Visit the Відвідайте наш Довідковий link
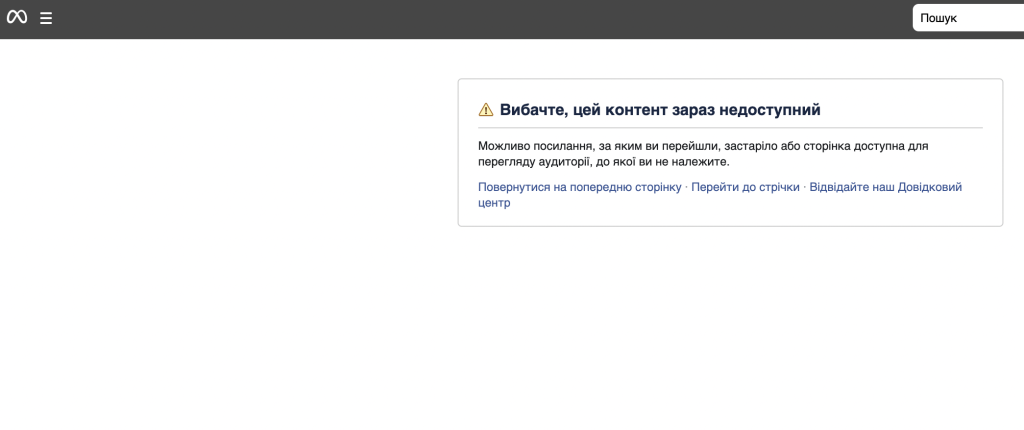 pyautogui.click(x=885, y=187)
